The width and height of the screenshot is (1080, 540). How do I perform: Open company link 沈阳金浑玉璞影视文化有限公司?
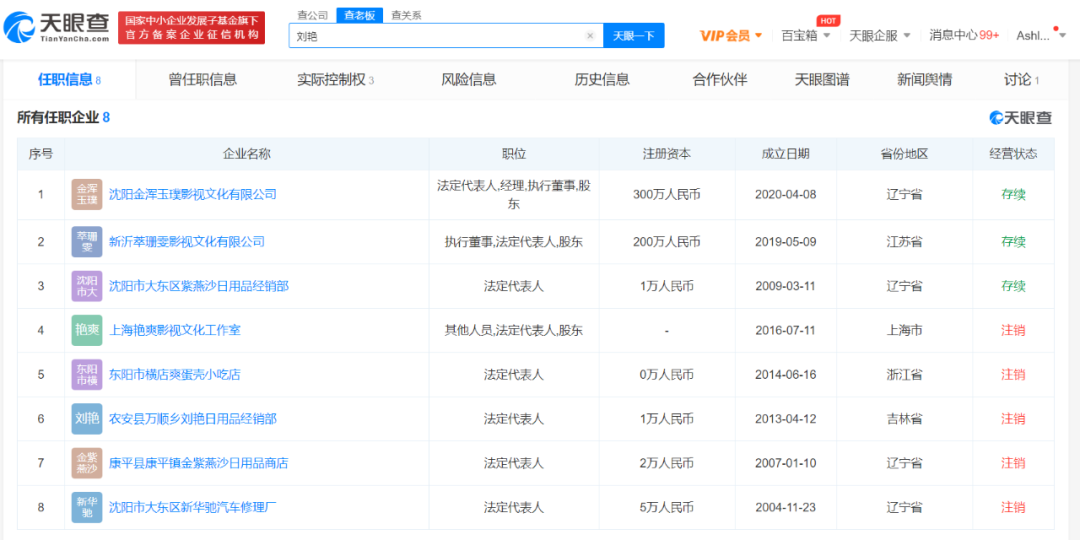(193, 195)
